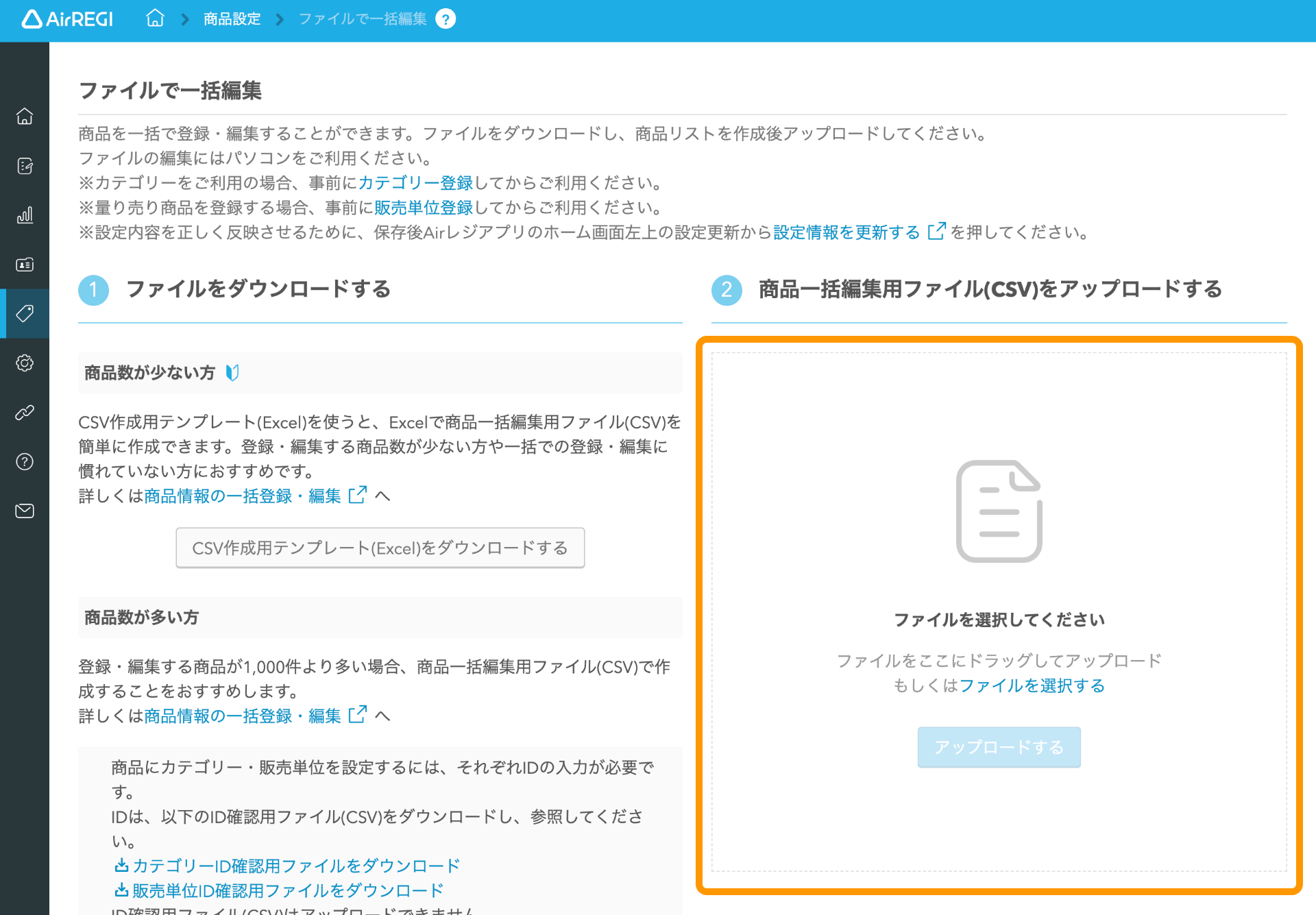This screenshot has height=915, width=1316.
Task: Follow the 販売単位登録 link
Action: tap(424, 208)
